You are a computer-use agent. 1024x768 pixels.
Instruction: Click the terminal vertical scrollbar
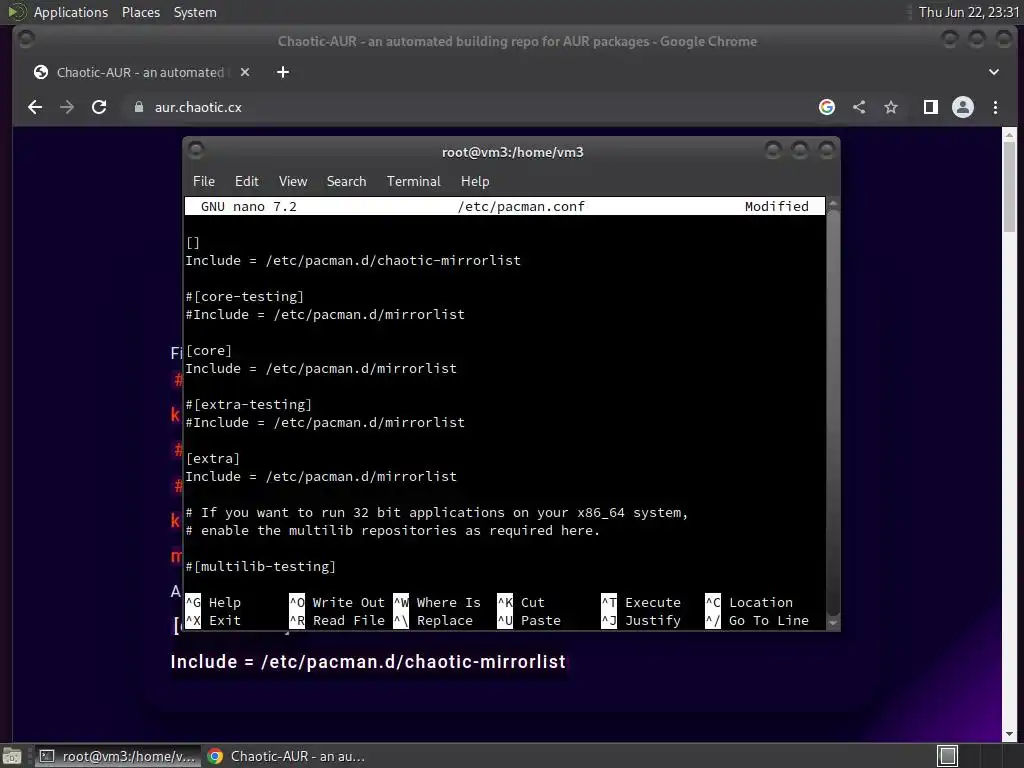(833, 411)
